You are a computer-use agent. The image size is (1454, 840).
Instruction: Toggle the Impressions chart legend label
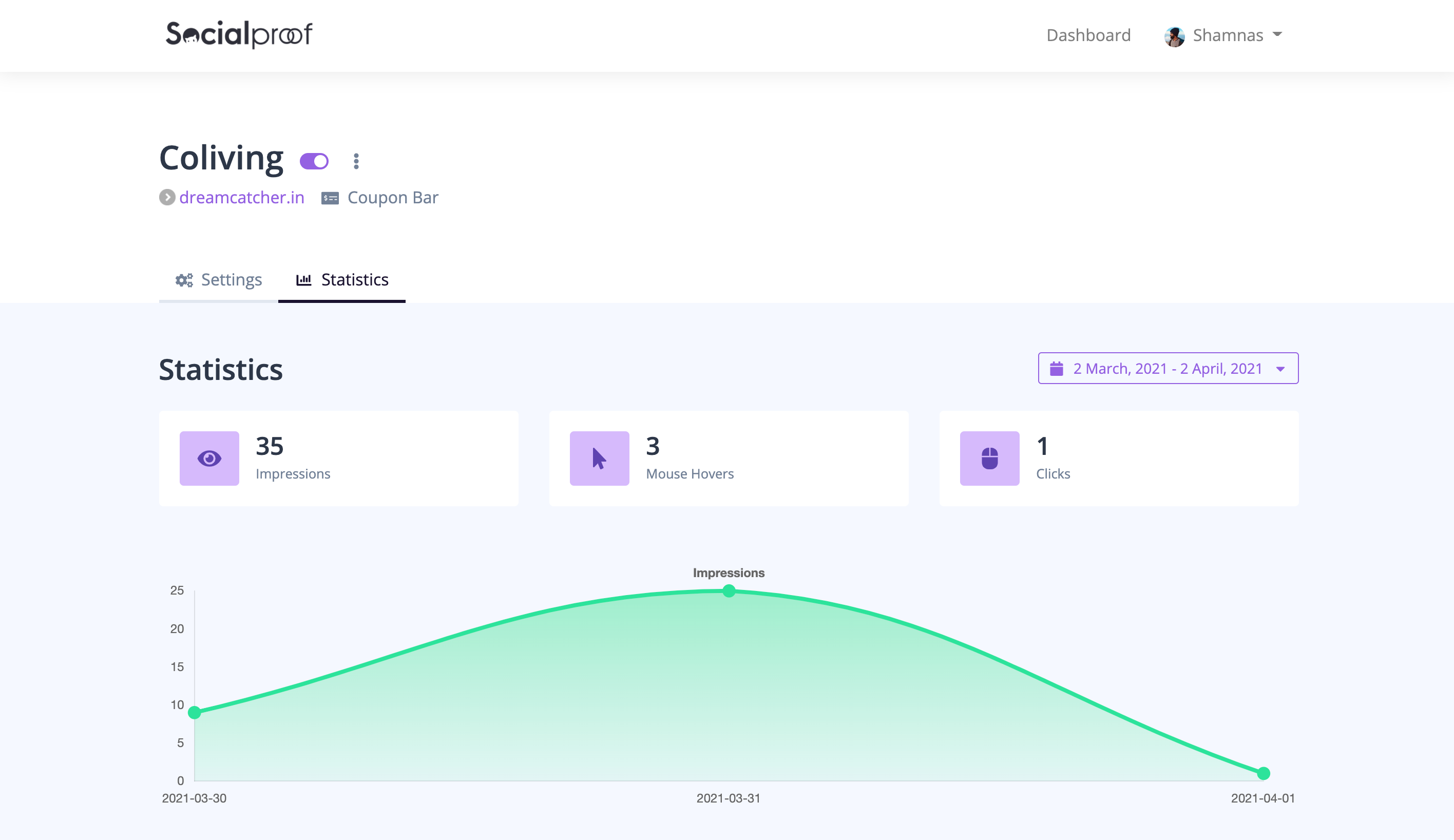coord(728,572)
